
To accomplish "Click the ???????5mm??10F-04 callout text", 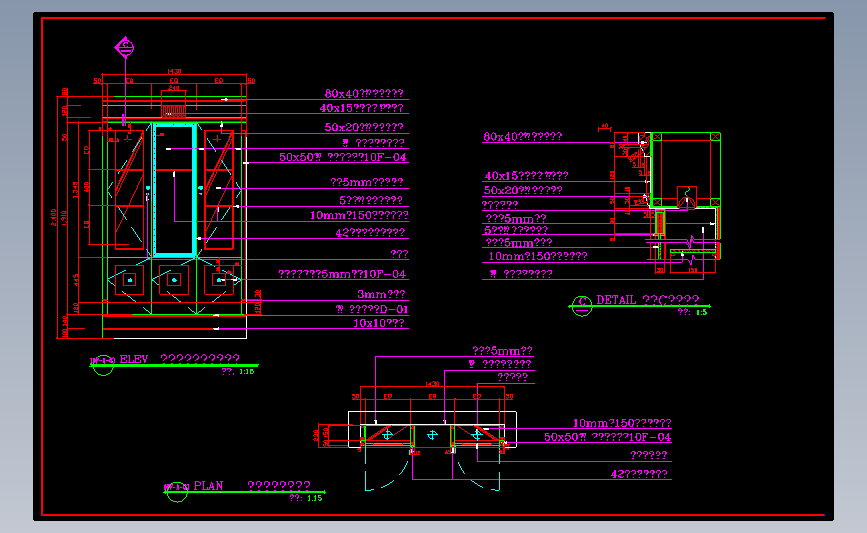I will [342, 274].
